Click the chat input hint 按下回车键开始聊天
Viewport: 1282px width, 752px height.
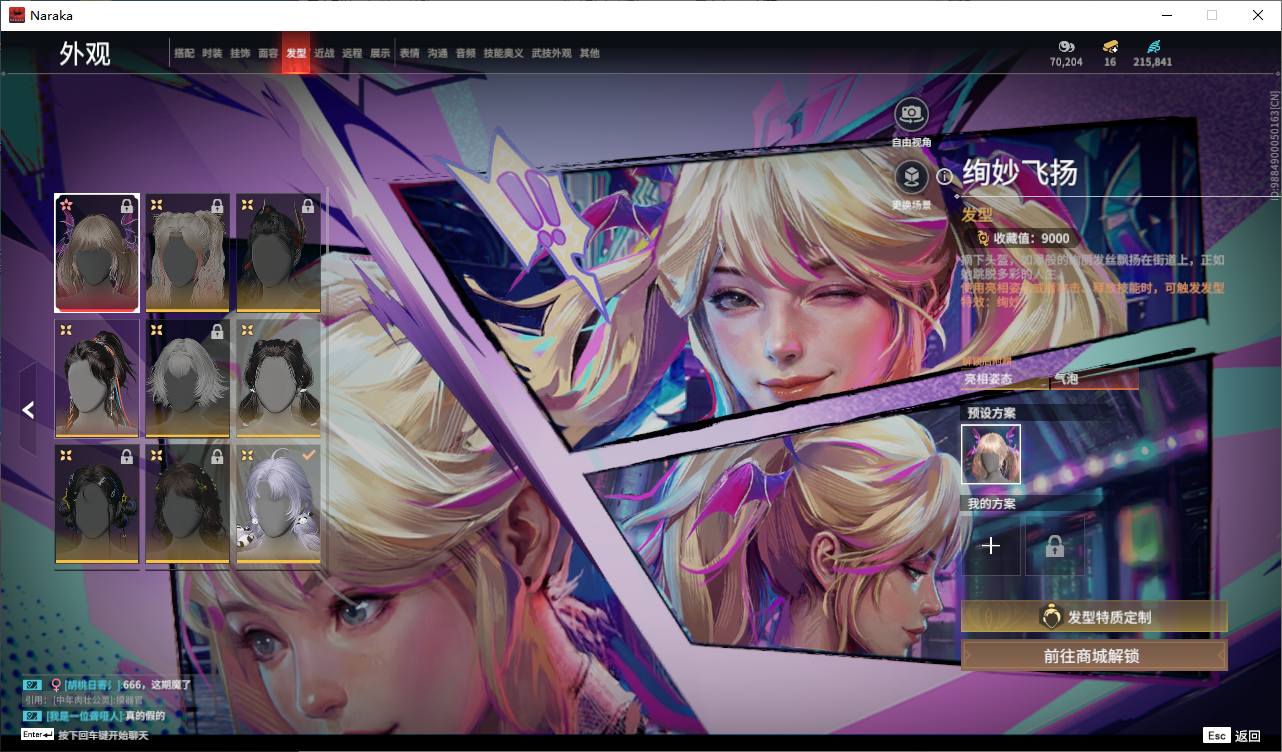tap(103, 735)
